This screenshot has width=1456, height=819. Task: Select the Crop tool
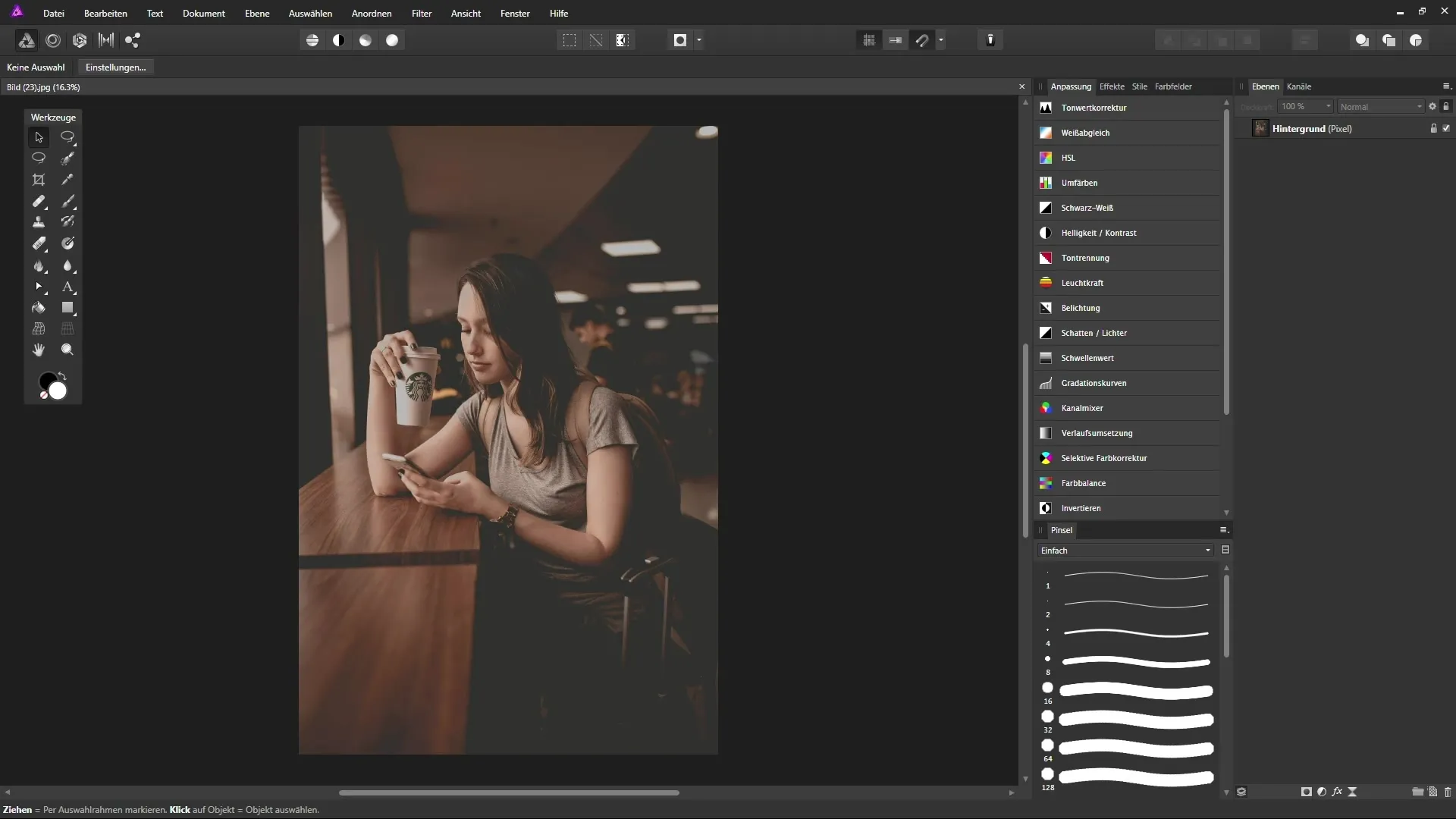click(x=39, y=180)
